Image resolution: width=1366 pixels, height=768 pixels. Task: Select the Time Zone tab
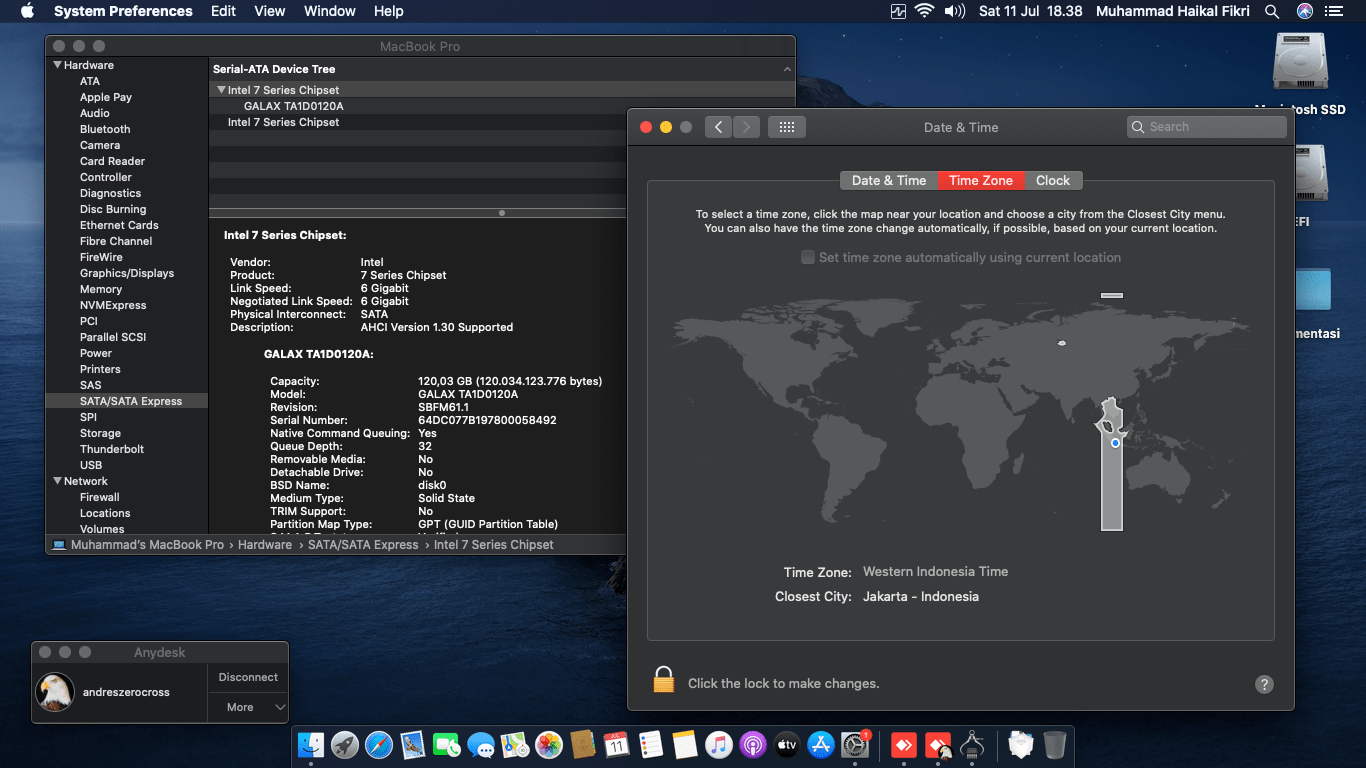coord(981,181)
